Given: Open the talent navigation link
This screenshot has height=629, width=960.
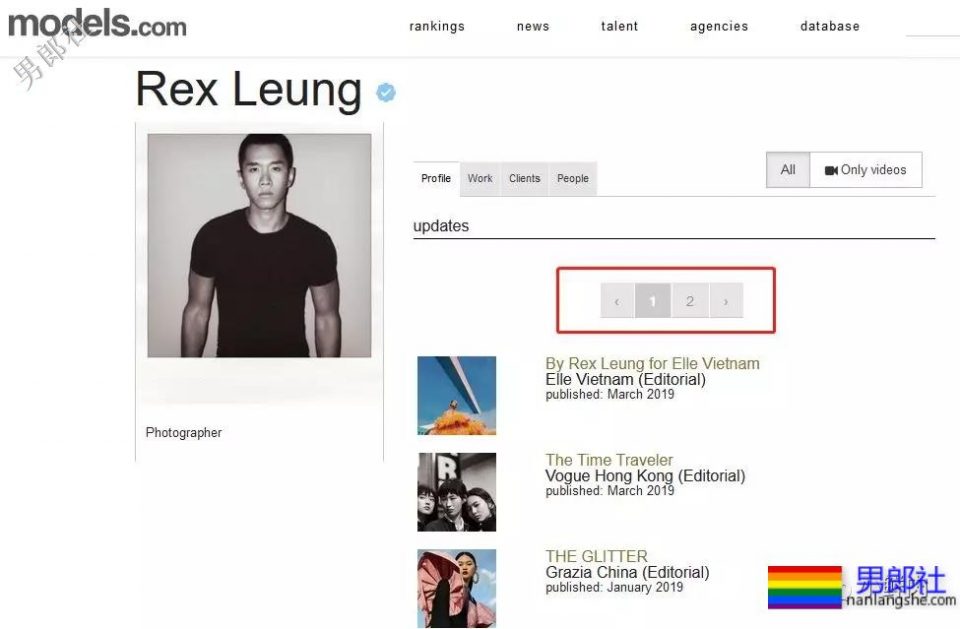Looking at the screenshot, I should coord(620,26).
